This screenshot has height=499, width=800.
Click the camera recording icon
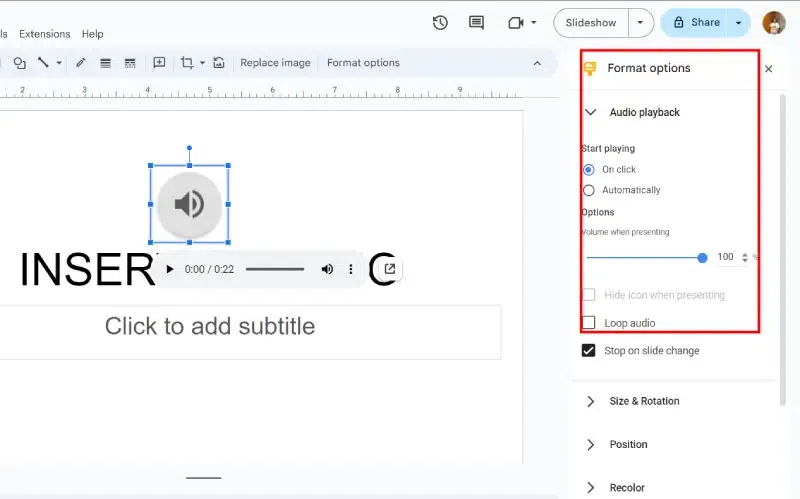516,23
